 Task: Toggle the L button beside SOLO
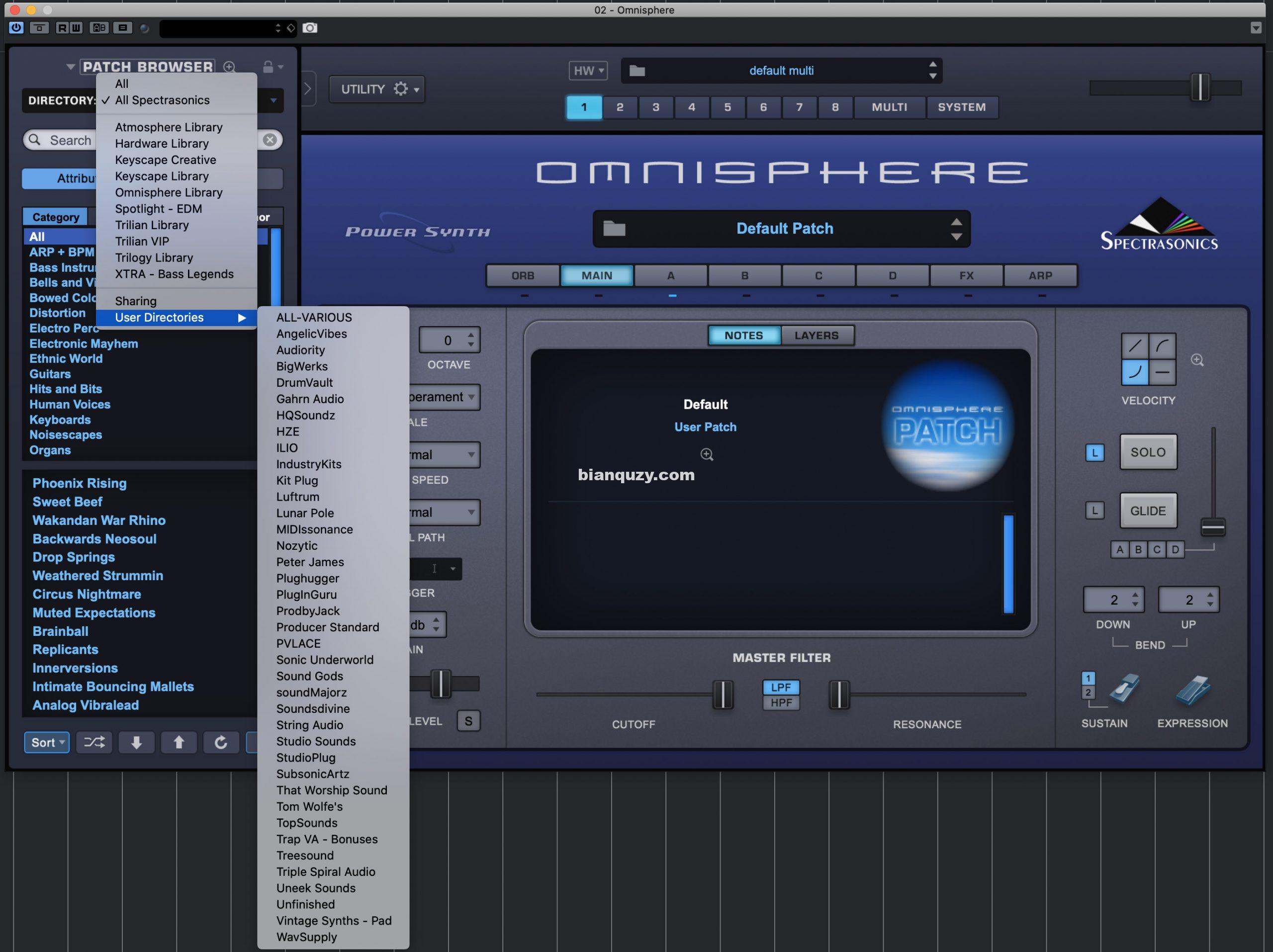[1094, 453]
